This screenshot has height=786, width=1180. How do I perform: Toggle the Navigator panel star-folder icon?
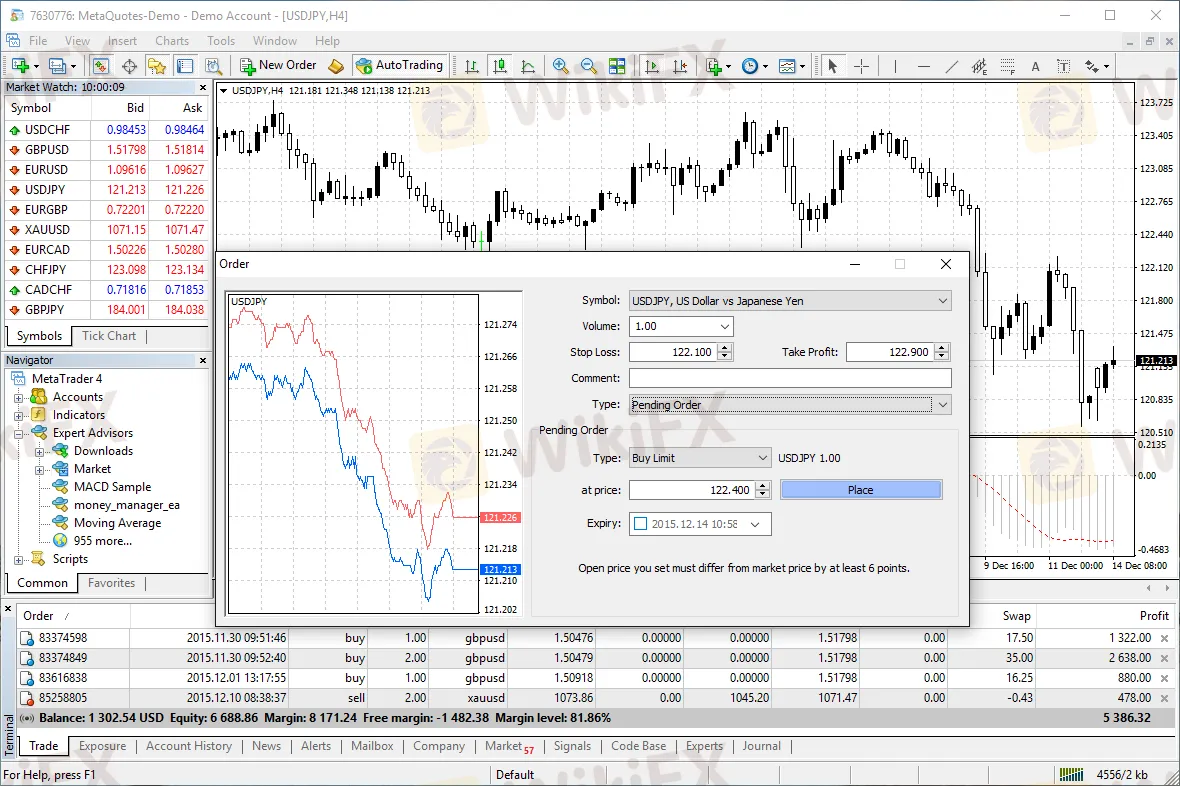coord(157,66)
